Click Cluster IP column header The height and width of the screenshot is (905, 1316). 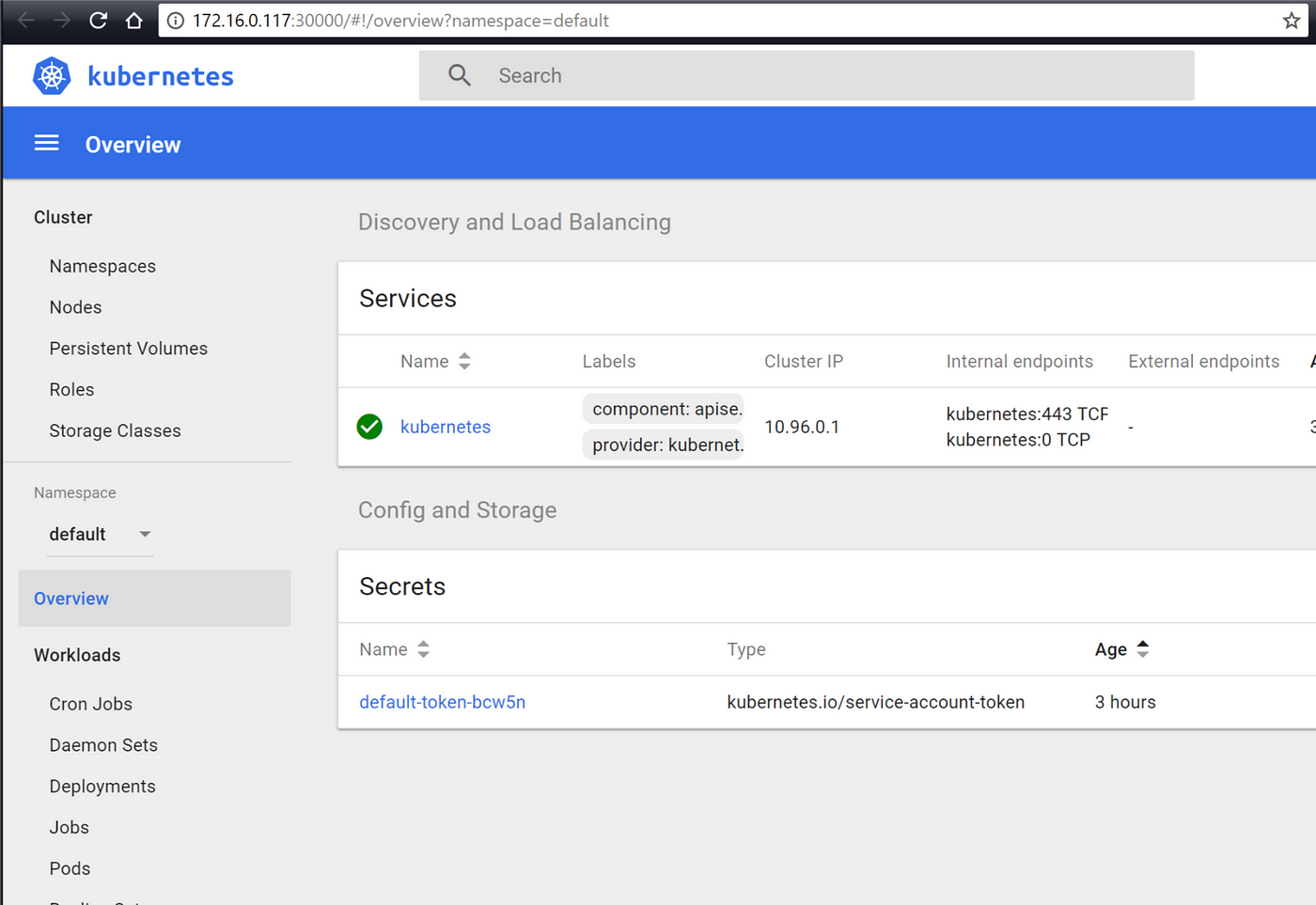804,362
